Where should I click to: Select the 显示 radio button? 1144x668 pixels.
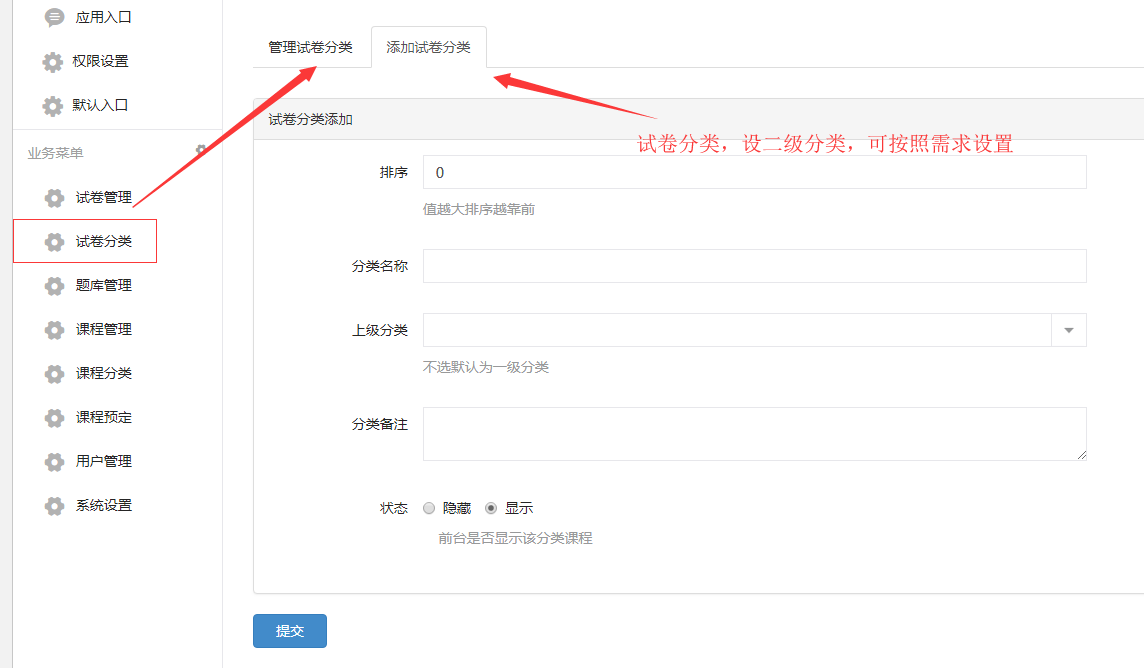tap(491, 508)
